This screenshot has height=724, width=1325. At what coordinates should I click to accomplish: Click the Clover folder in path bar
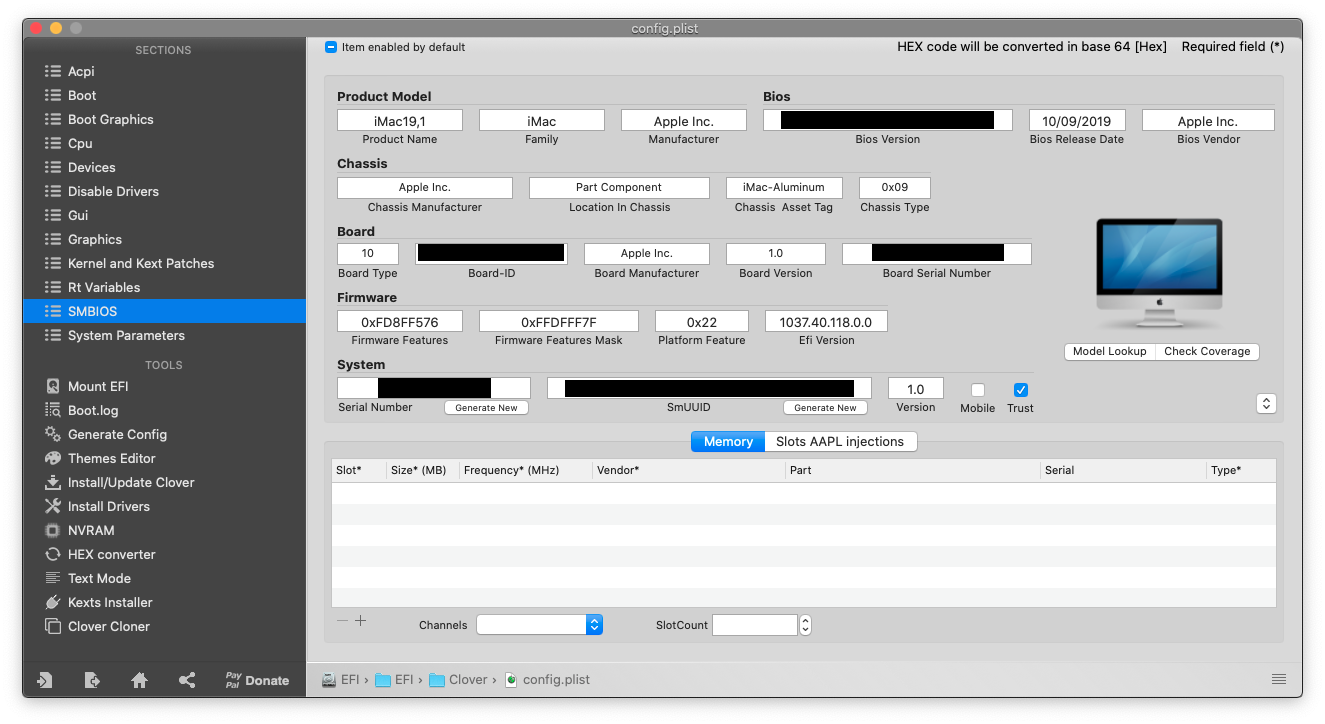point(458,679)
